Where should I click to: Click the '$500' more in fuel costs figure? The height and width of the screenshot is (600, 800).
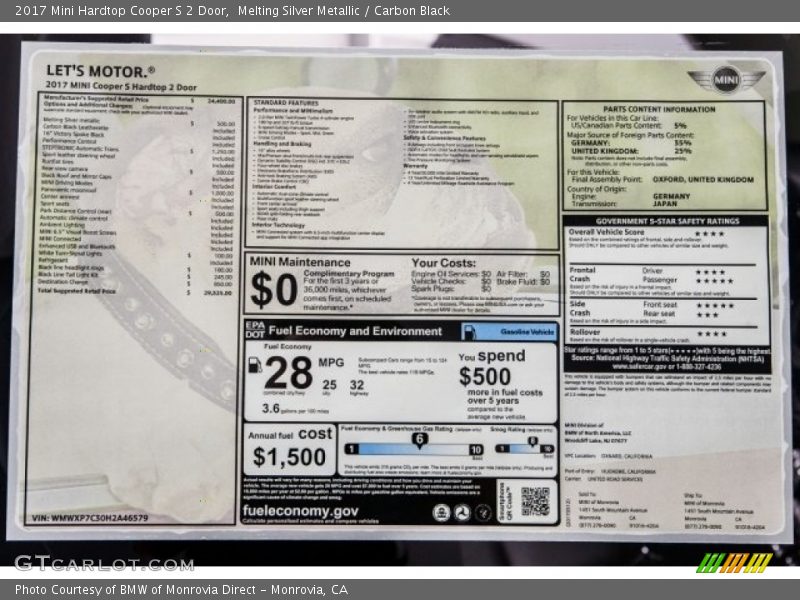click(x=485, y=377)
